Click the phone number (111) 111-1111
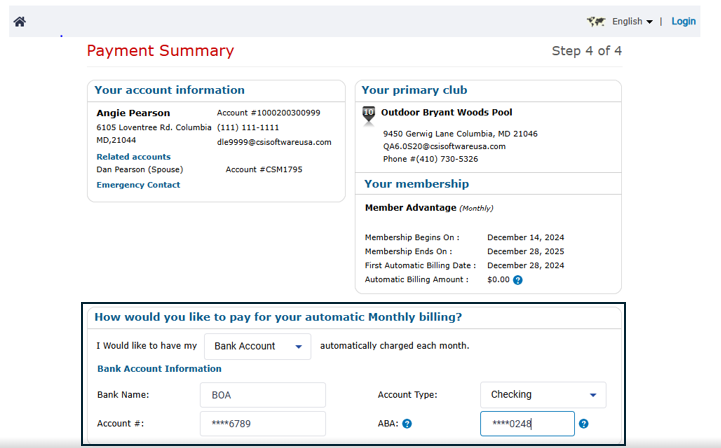721x448 pixels. [x=248, y=127]
